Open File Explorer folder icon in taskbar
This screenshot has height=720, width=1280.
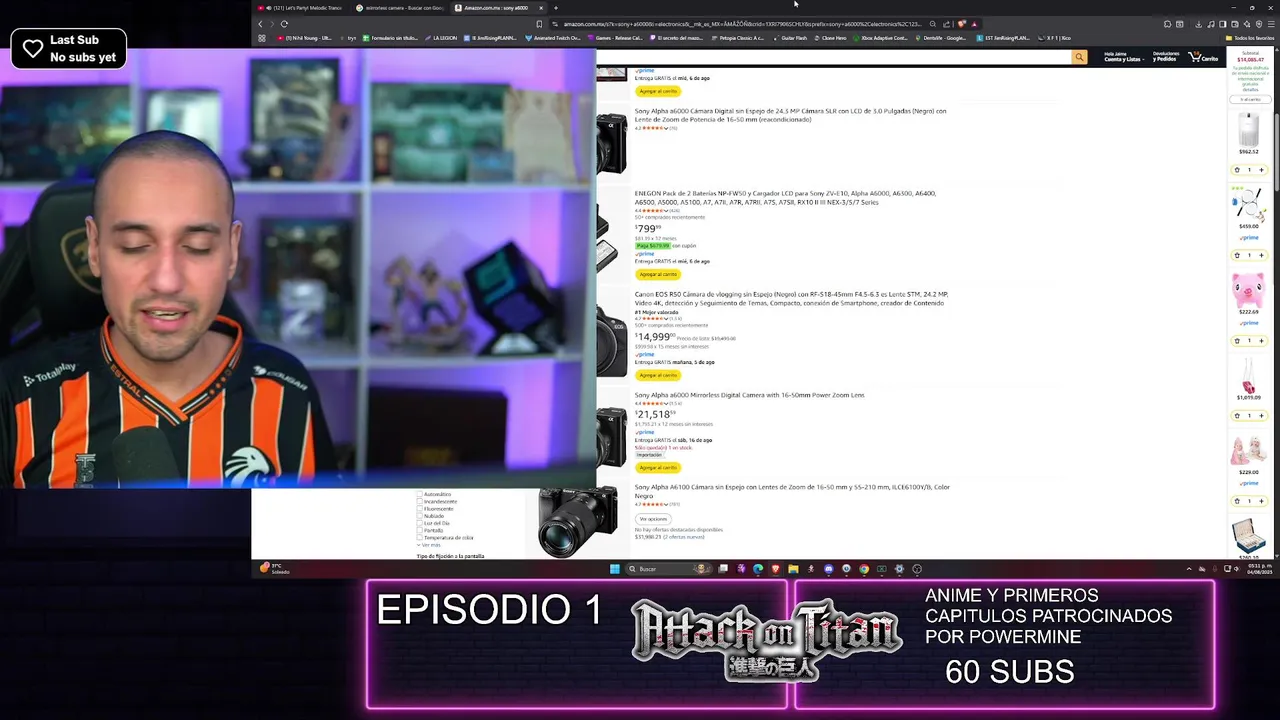click(793, 569)
